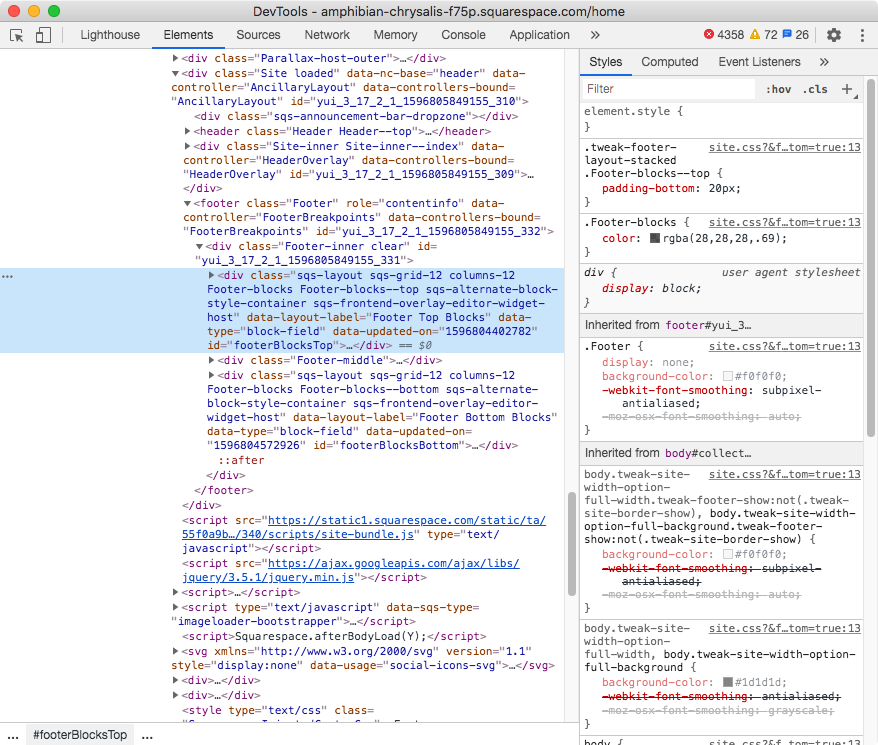The height and width of the screenshot is (745, 878).
Task: Click the red error count icon
Action: 709,35
